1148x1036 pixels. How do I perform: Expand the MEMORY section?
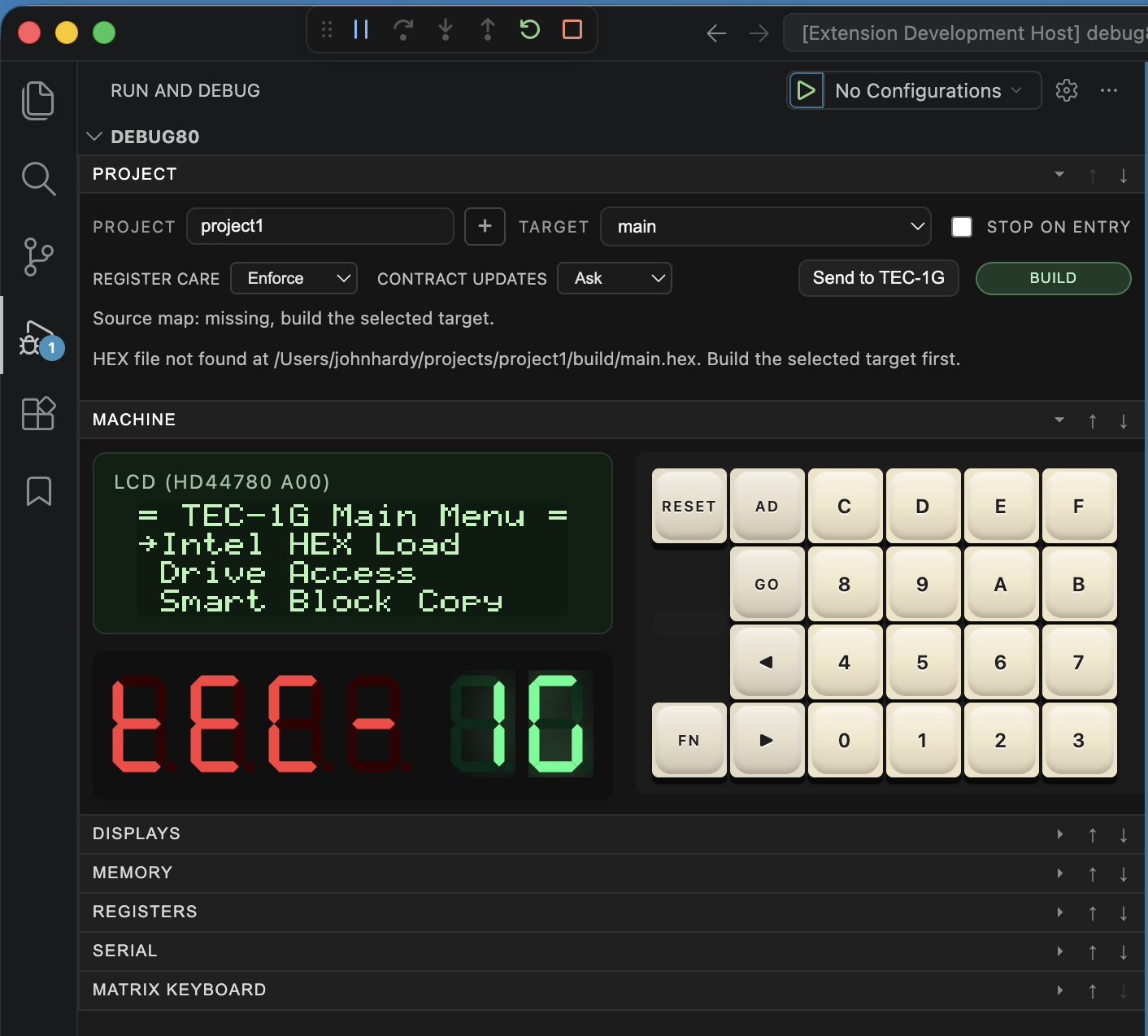coord(1060,873)
